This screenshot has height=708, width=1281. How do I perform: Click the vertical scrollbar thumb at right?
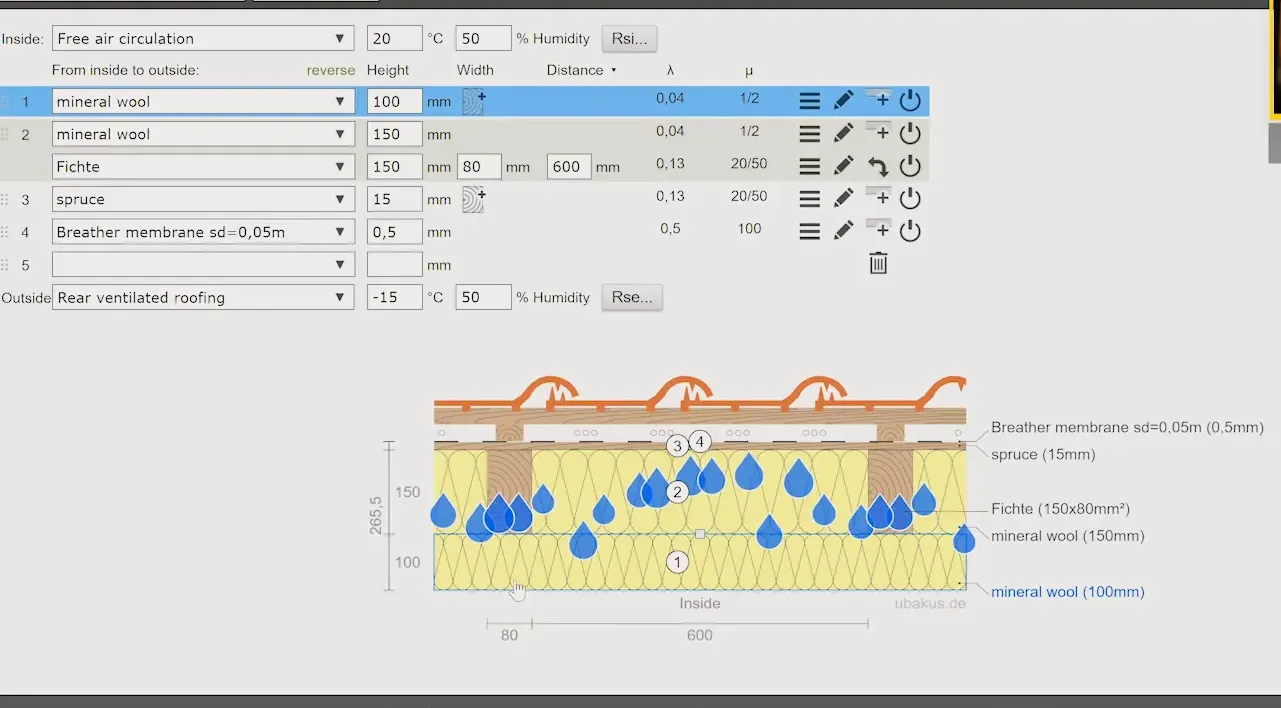click(x=1274, y=145)
